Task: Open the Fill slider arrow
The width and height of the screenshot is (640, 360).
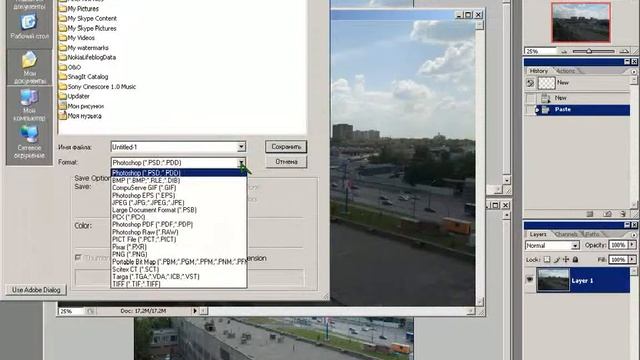Action: coord(632,260)
